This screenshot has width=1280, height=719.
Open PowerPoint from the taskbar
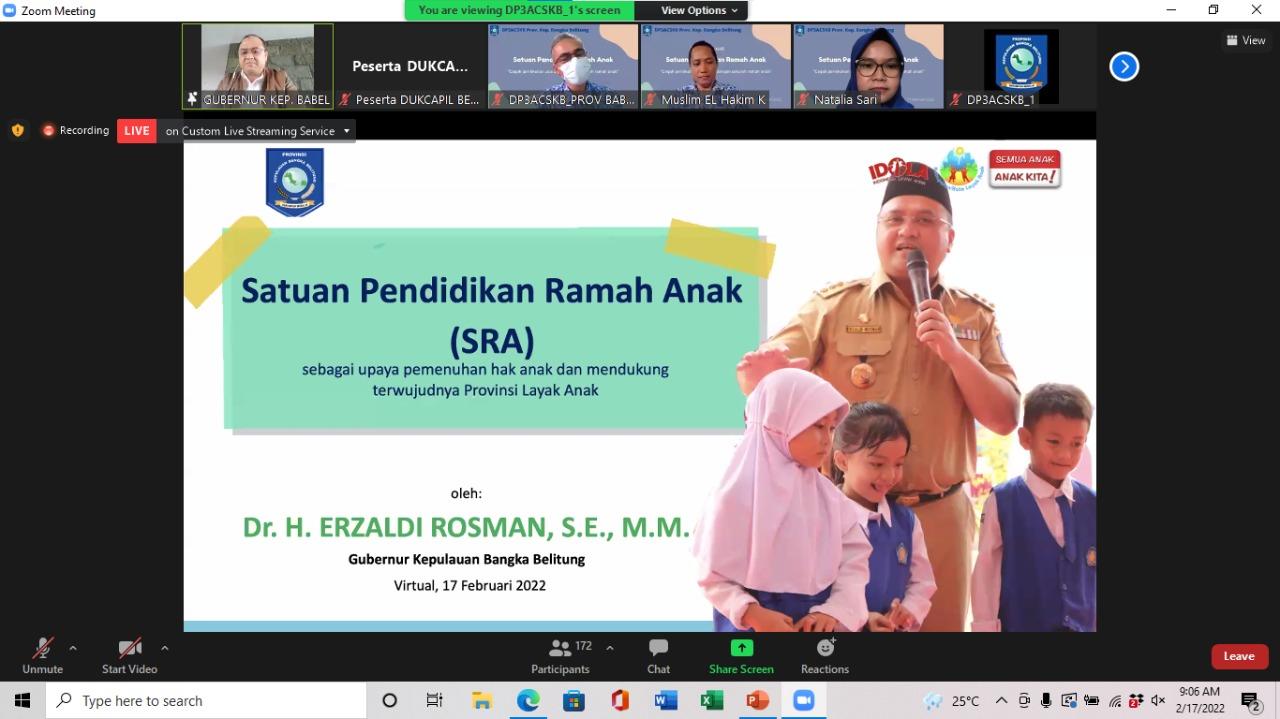757,700
